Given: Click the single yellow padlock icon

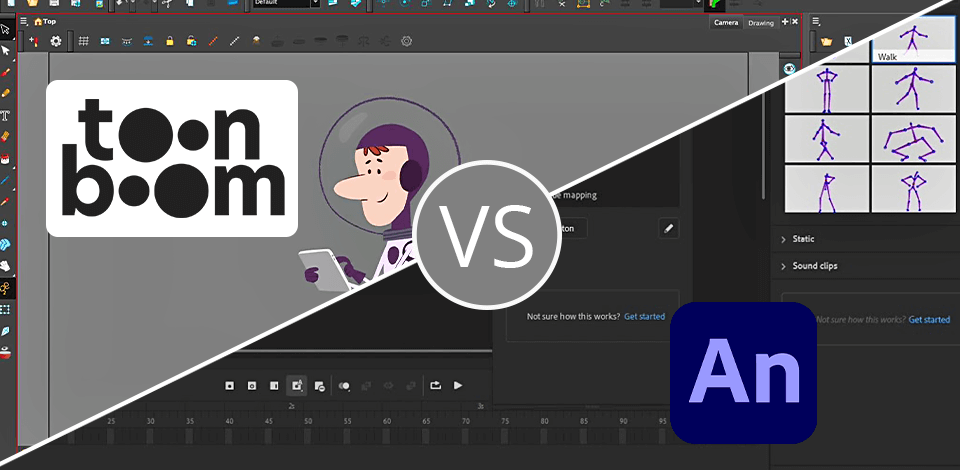Looking at the screenshot, I should 170,41.
